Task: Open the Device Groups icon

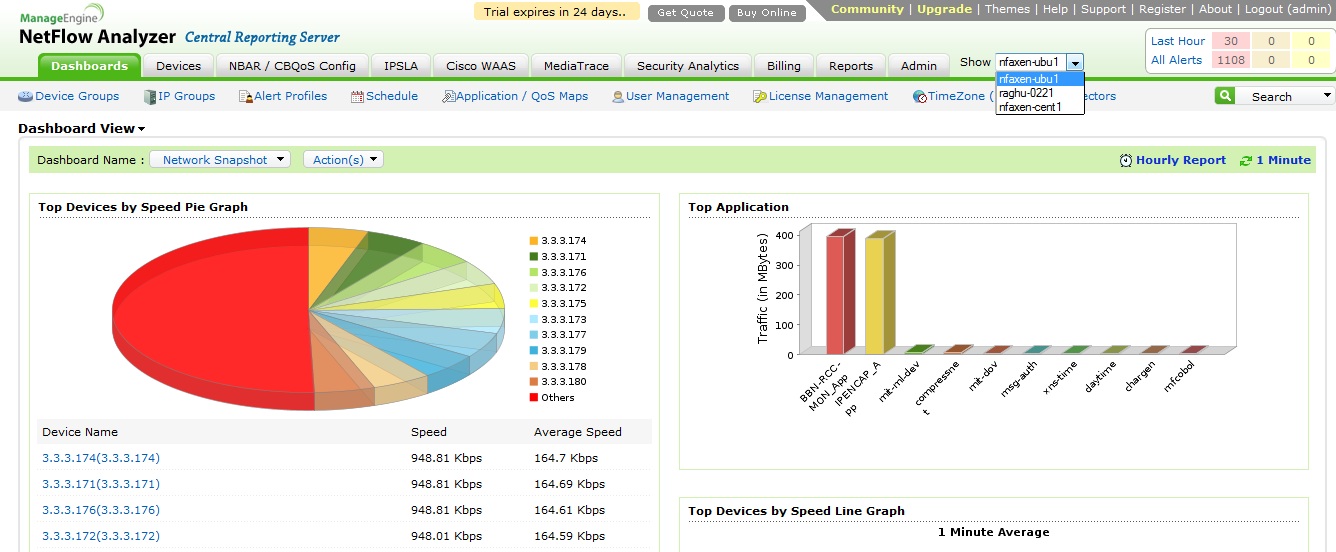Action: pyautogui.click(x=26, y=97)
